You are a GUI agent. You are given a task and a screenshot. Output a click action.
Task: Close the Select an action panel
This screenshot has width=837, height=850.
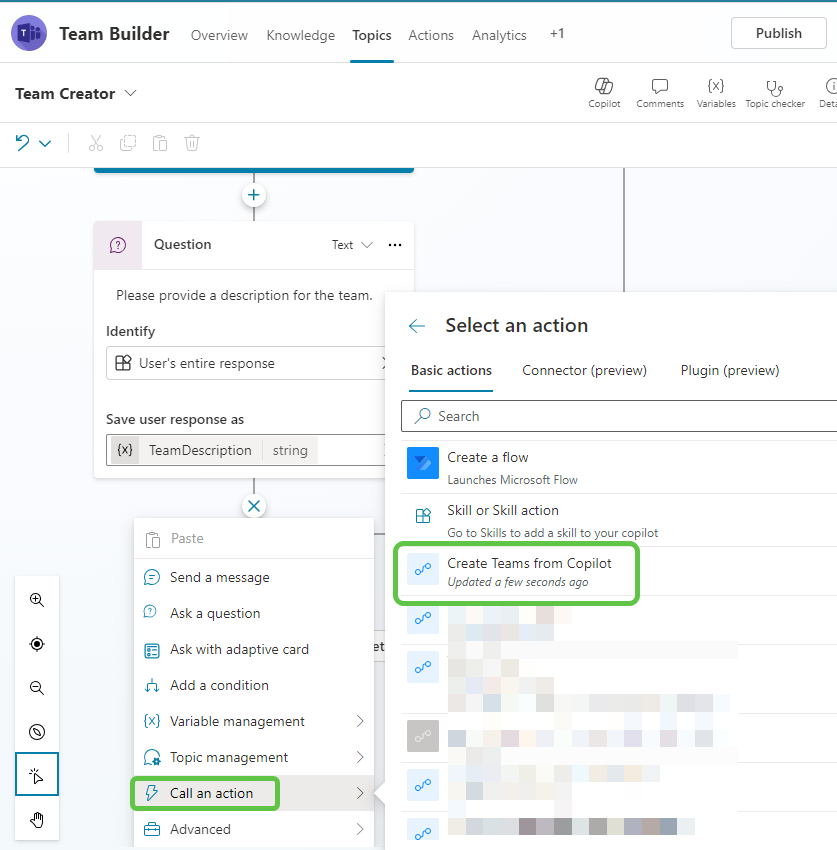point(417,326)
